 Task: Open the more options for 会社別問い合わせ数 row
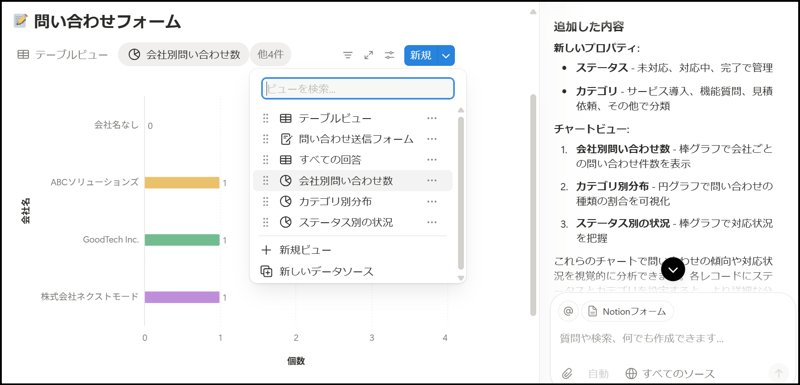(x=432, y=181)
